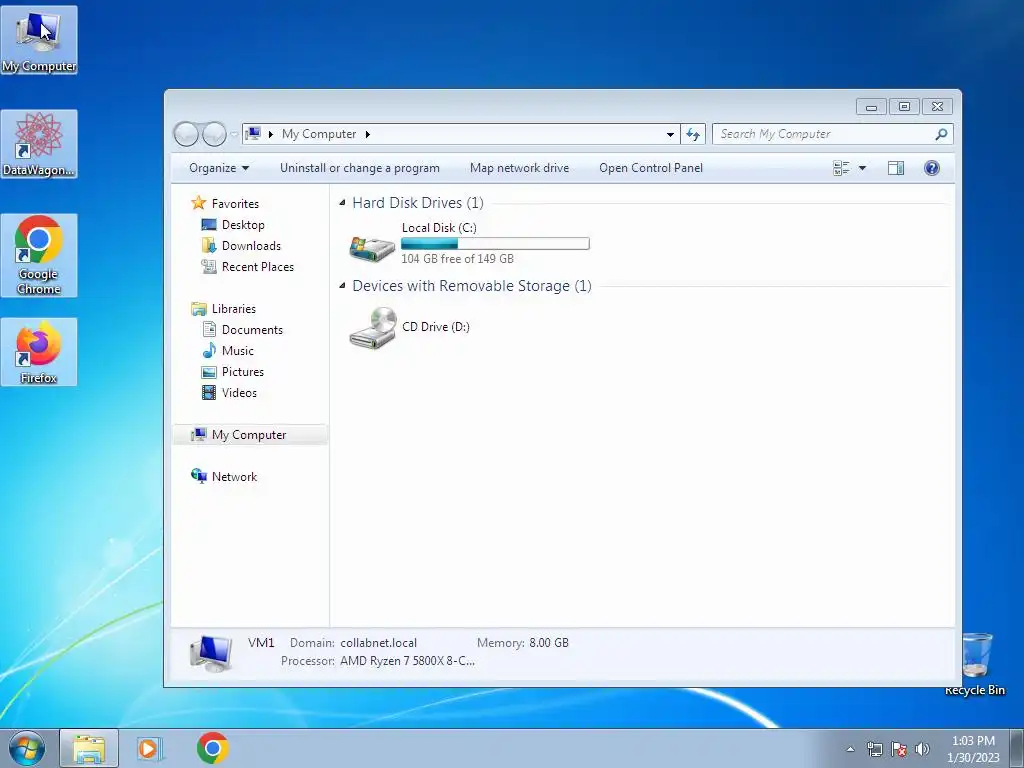Toggle the preview pane button
Viewport: 1024px width, 768px height.
tap(896, 168)
